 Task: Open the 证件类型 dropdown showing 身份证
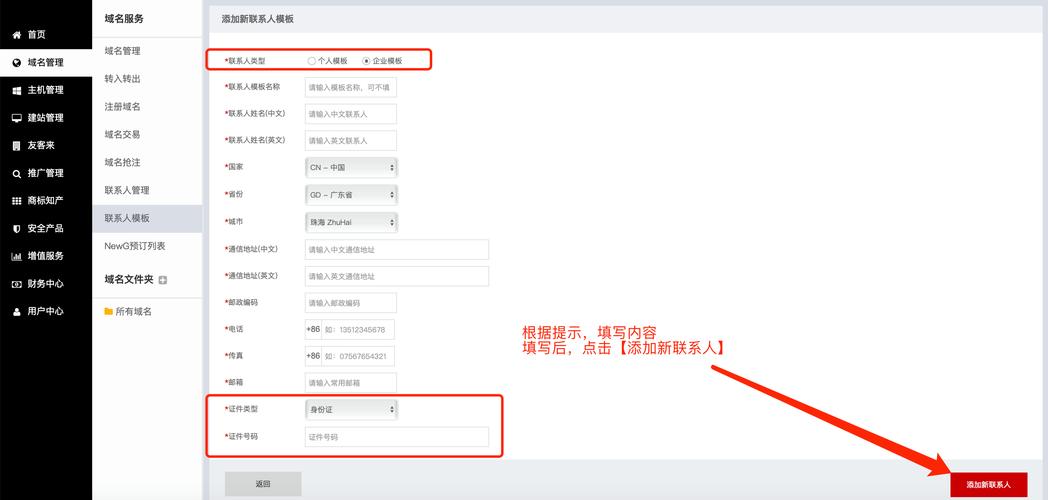pos(350,409)
